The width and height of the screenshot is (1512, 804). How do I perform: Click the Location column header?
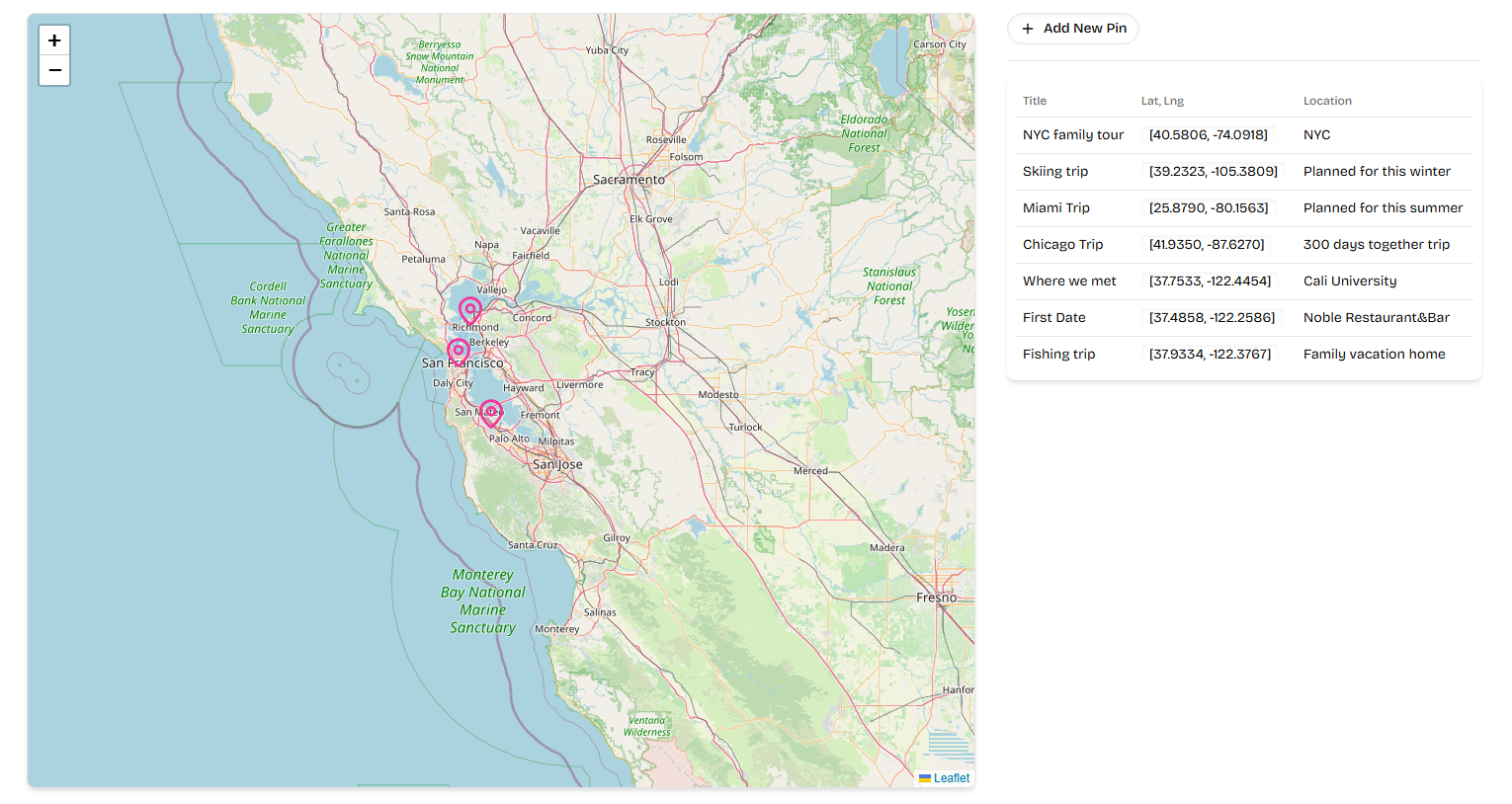[1327, 101]
